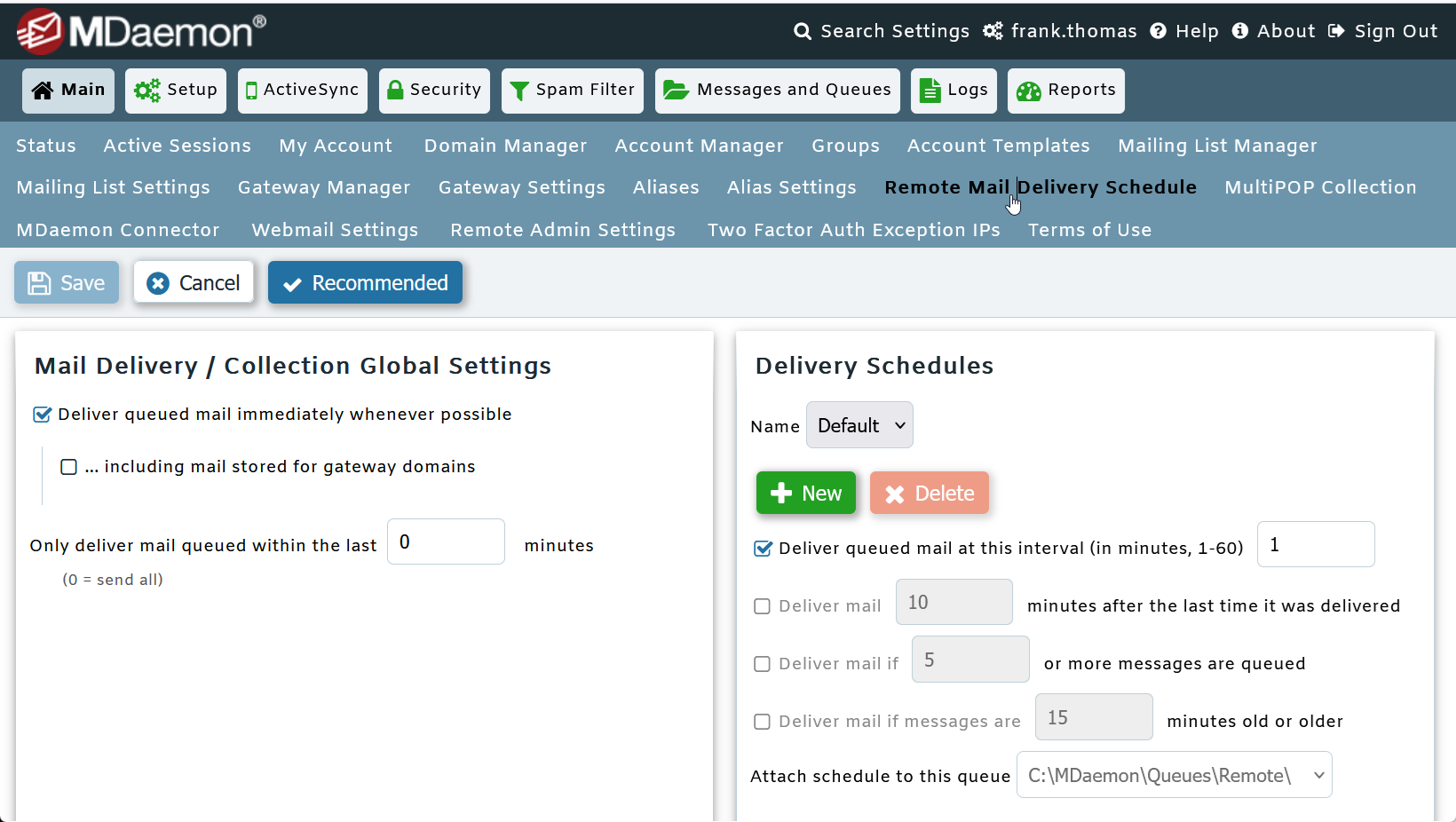
Task: Open MDaemon Connector page
Action: click(x=118, y=230)
